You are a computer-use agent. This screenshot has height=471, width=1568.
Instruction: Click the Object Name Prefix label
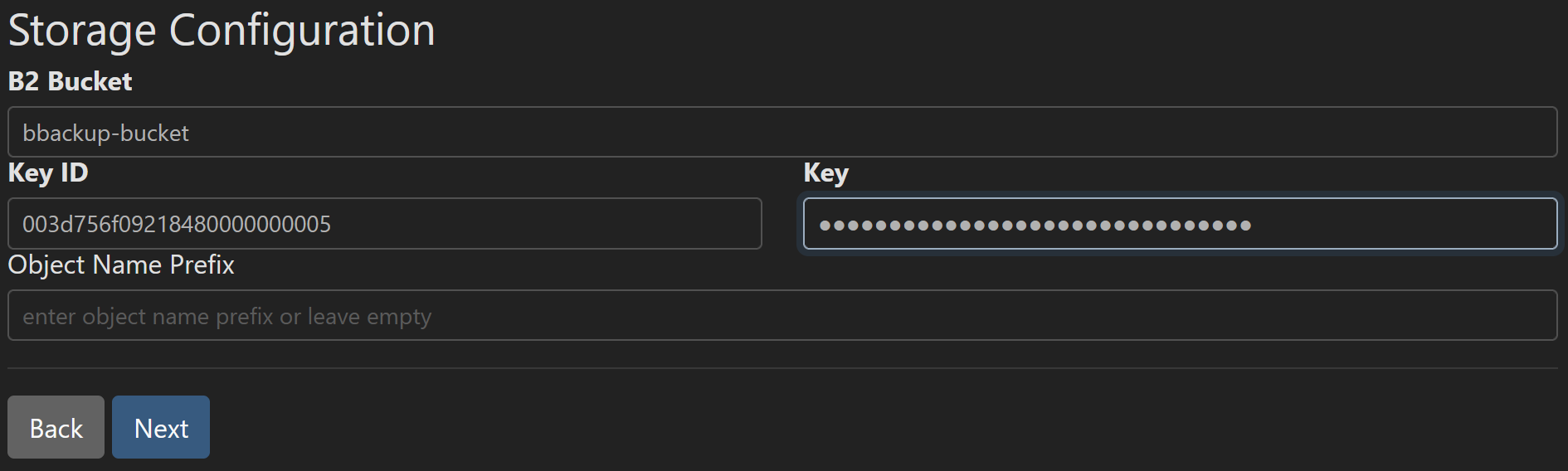(x=121, y=265)
